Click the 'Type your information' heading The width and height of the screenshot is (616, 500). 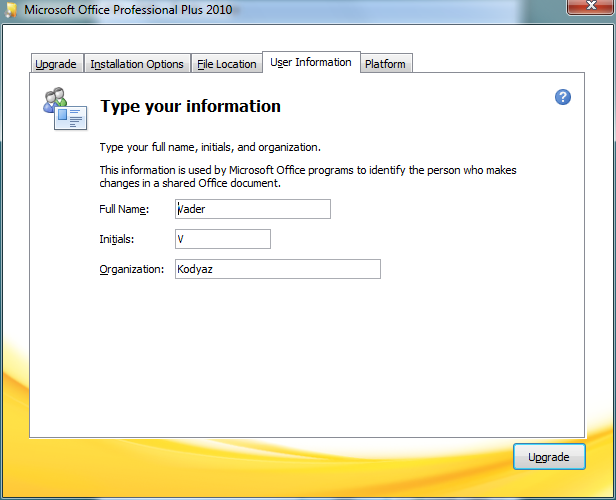click(191, 106)
